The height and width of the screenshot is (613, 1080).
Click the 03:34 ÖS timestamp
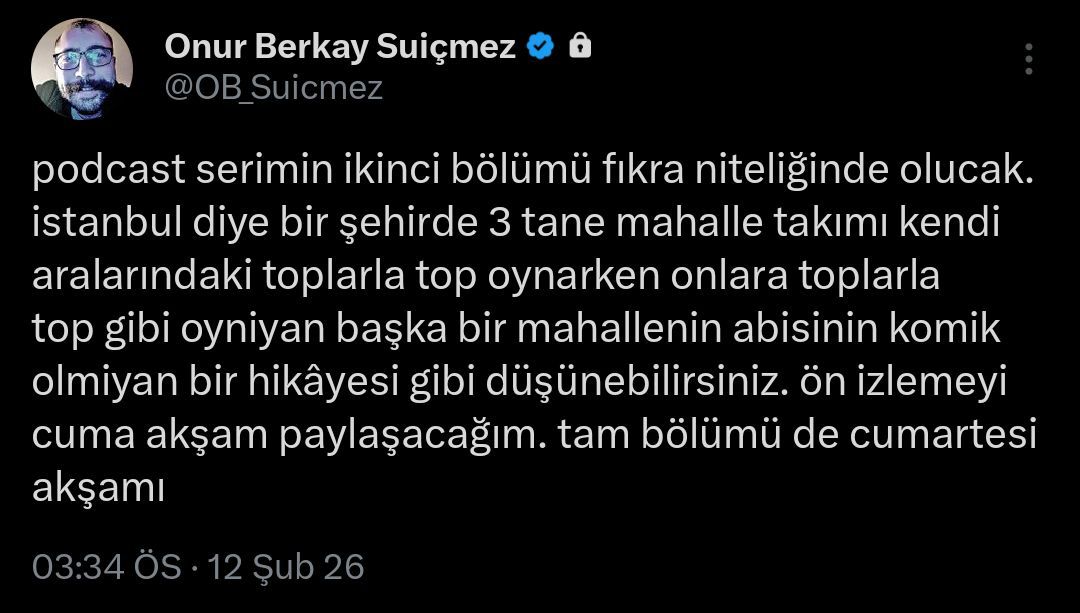tap(107, 568)
